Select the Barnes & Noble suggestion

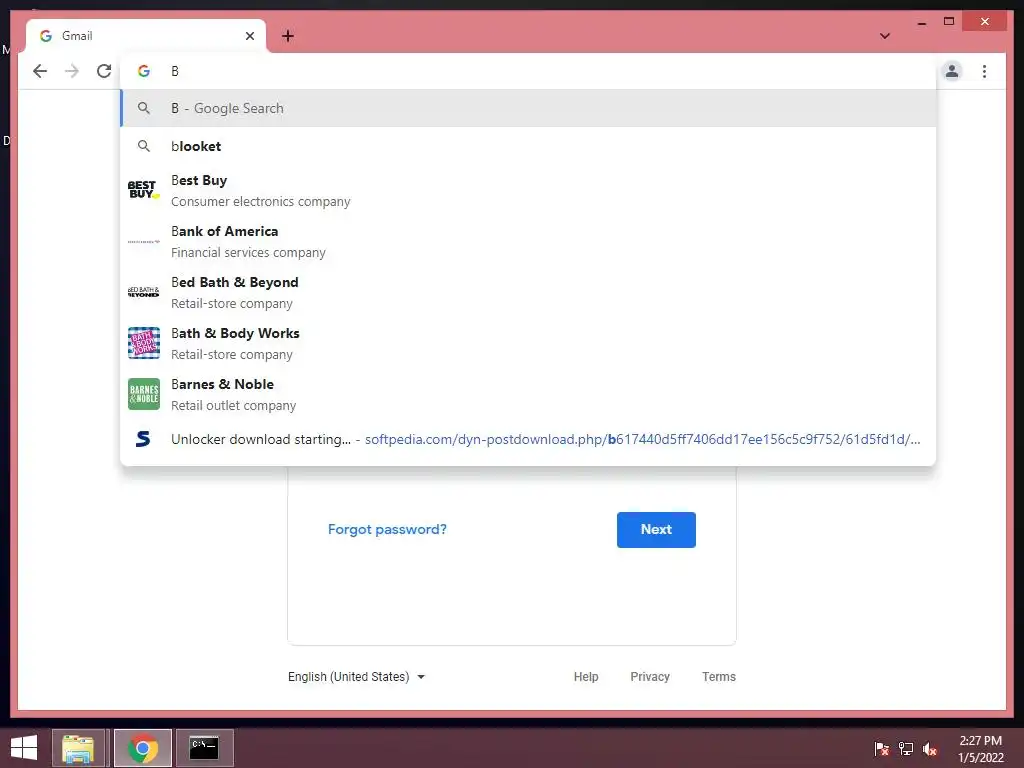pyautogui.click(x=528, y=394)
